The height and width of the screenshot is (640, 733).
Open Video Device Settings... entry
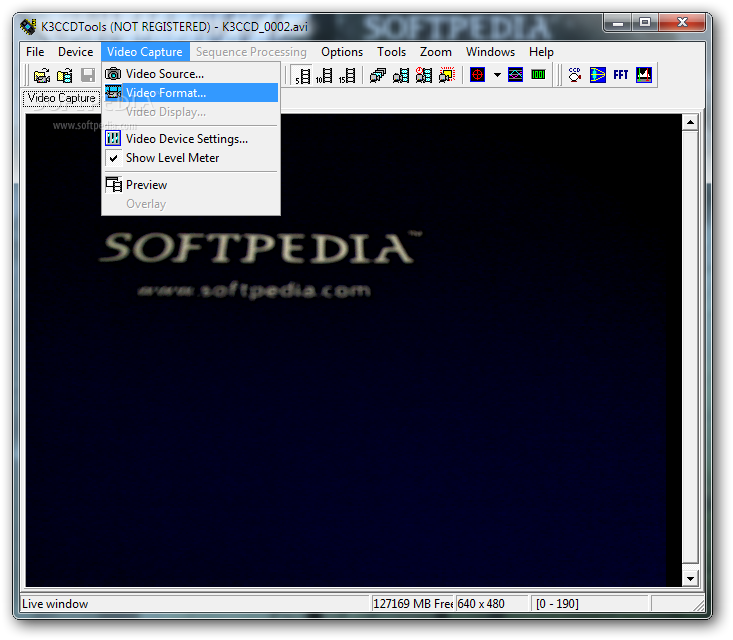coord(191,139)
